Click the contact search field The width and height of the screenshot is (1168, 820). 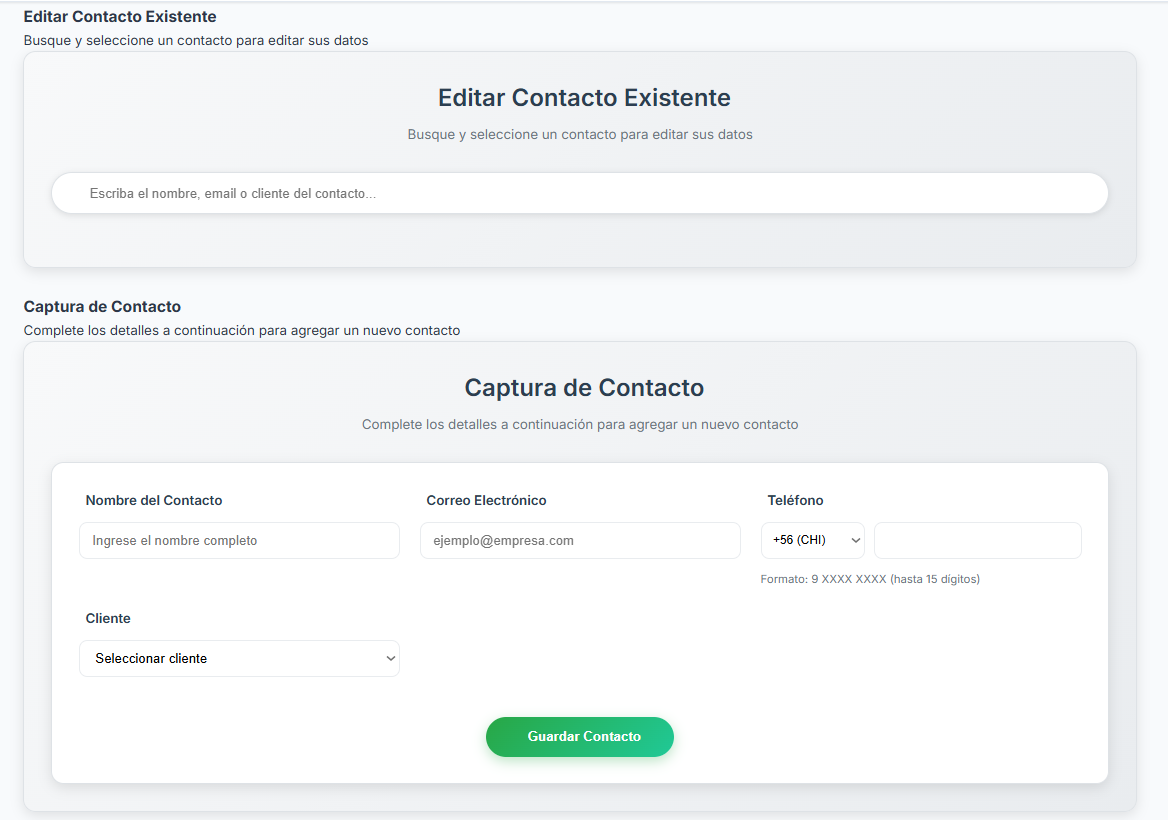[579, 193]
